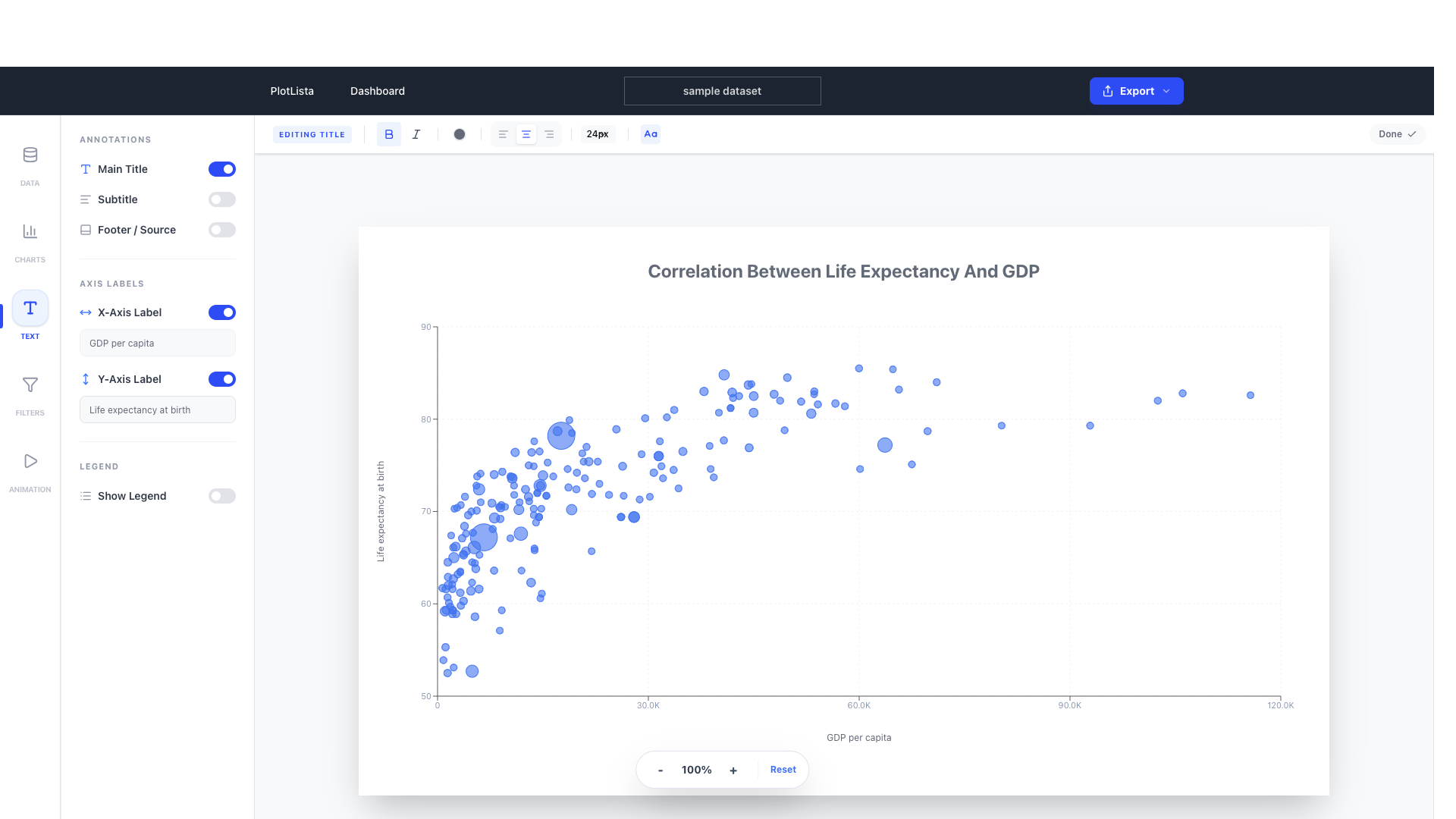The height and width of the screenshot is (819, 1456).
Task: Set title text alignment to left
Action: pos(503,133)
